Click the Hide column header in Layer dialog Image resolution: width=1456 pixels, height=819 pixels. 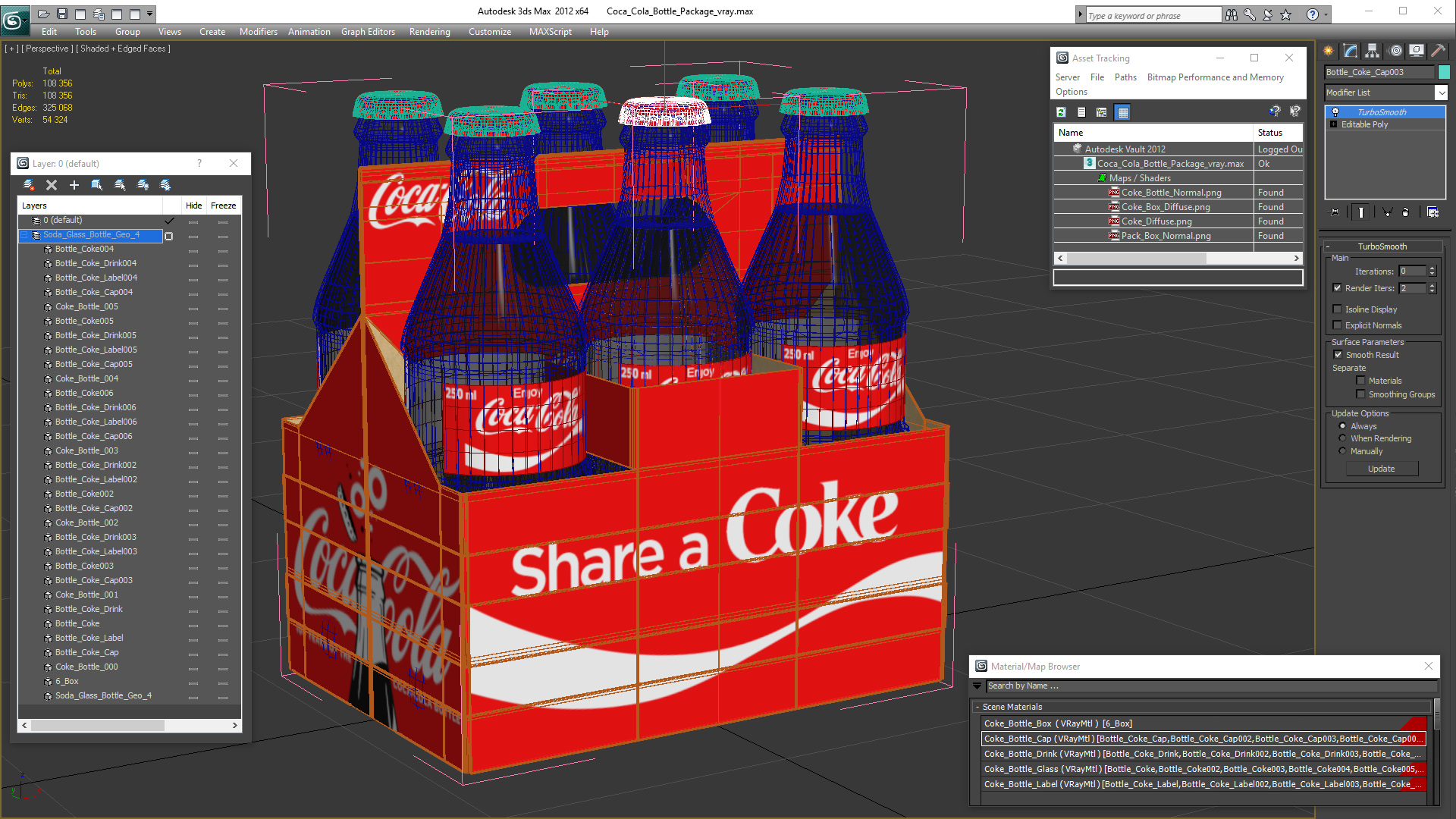[x=193, y=206]
